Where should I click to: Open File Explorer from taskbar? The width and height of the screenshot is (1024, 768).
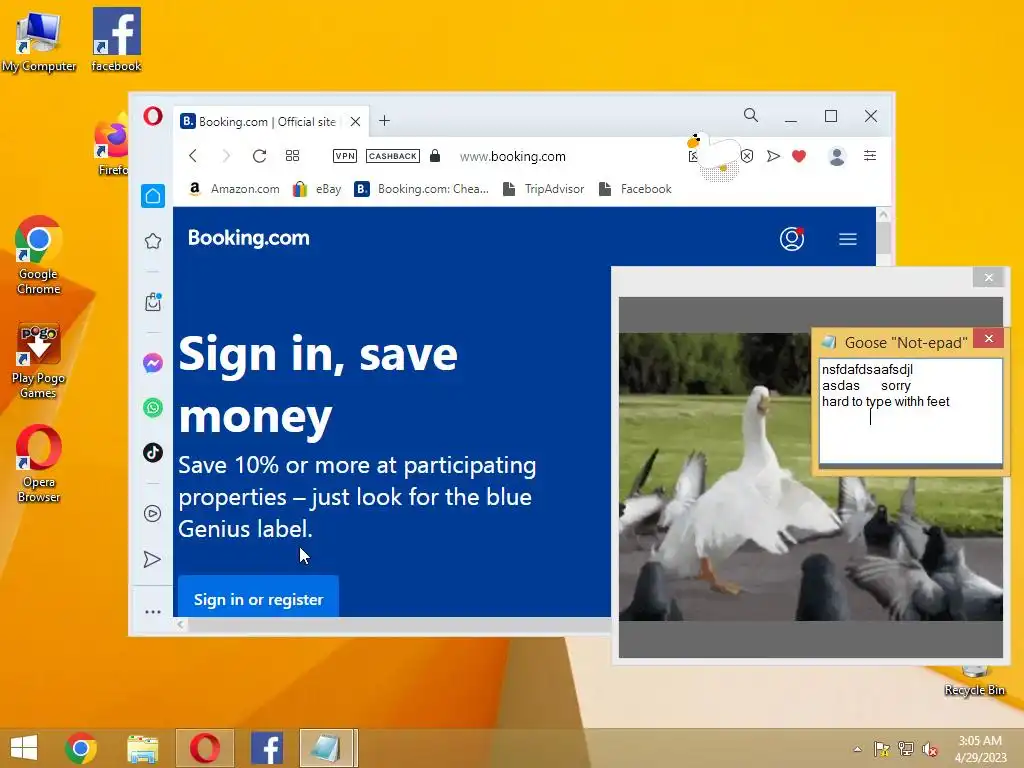[142, 748]
